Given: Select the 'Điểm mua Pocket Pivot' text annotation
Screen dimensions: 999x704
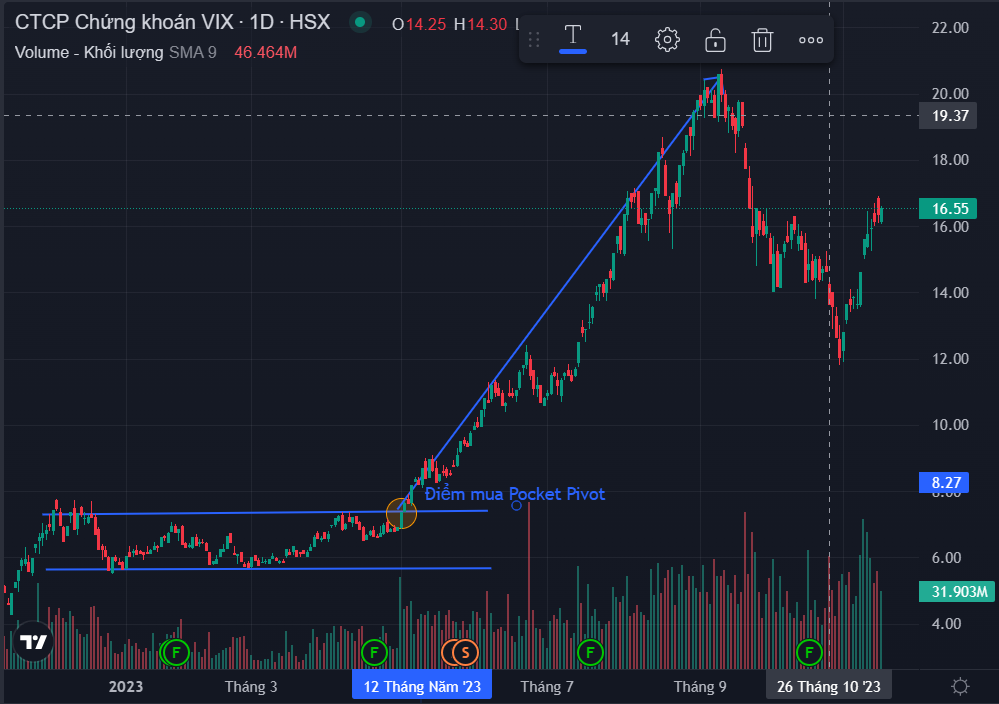Looking at the screenshot, I should pyautogui.click(x=515, y=494).
